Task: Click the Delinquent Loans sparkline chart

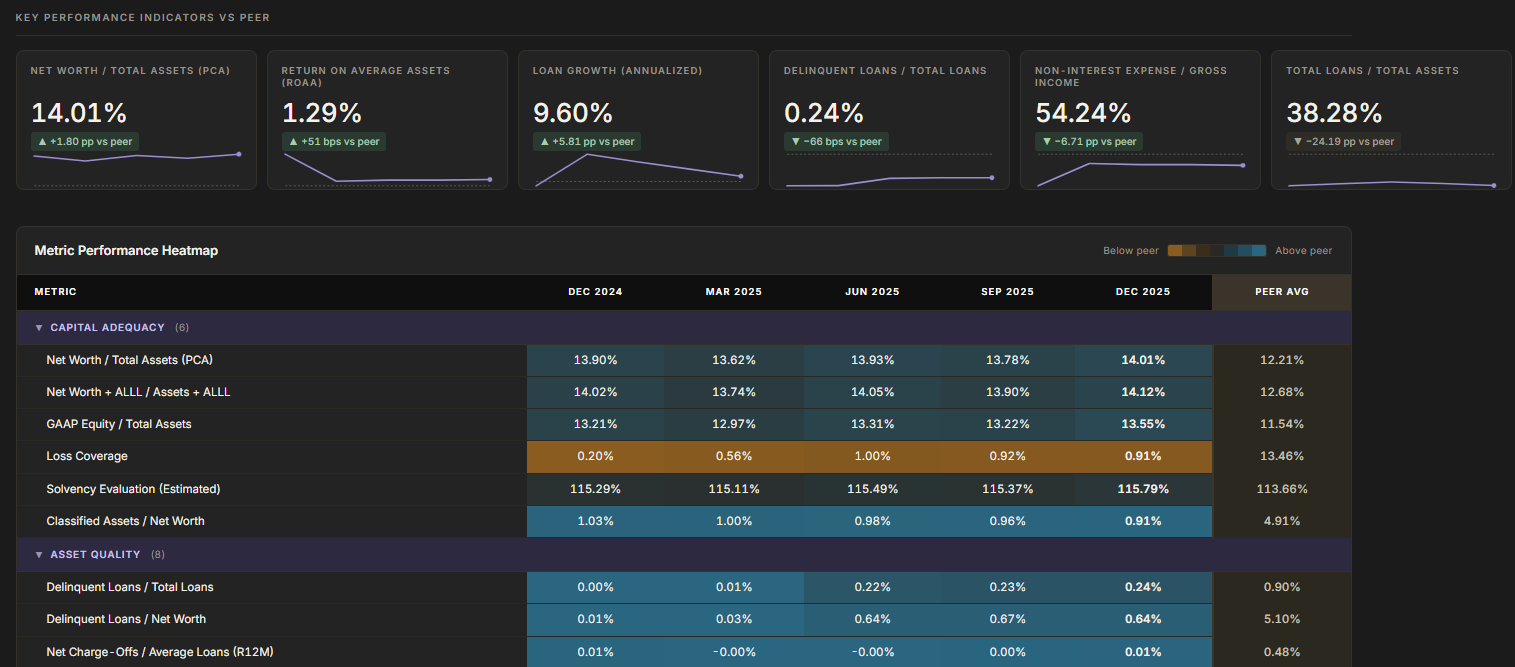Action: (889, 180)
